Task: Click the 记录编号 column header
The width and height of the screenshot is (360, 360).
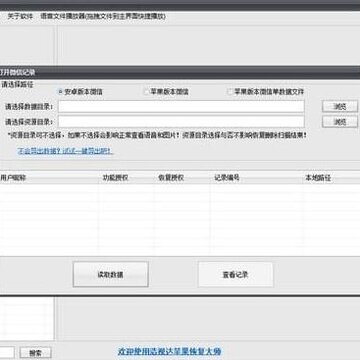Action: coord(257,178)
